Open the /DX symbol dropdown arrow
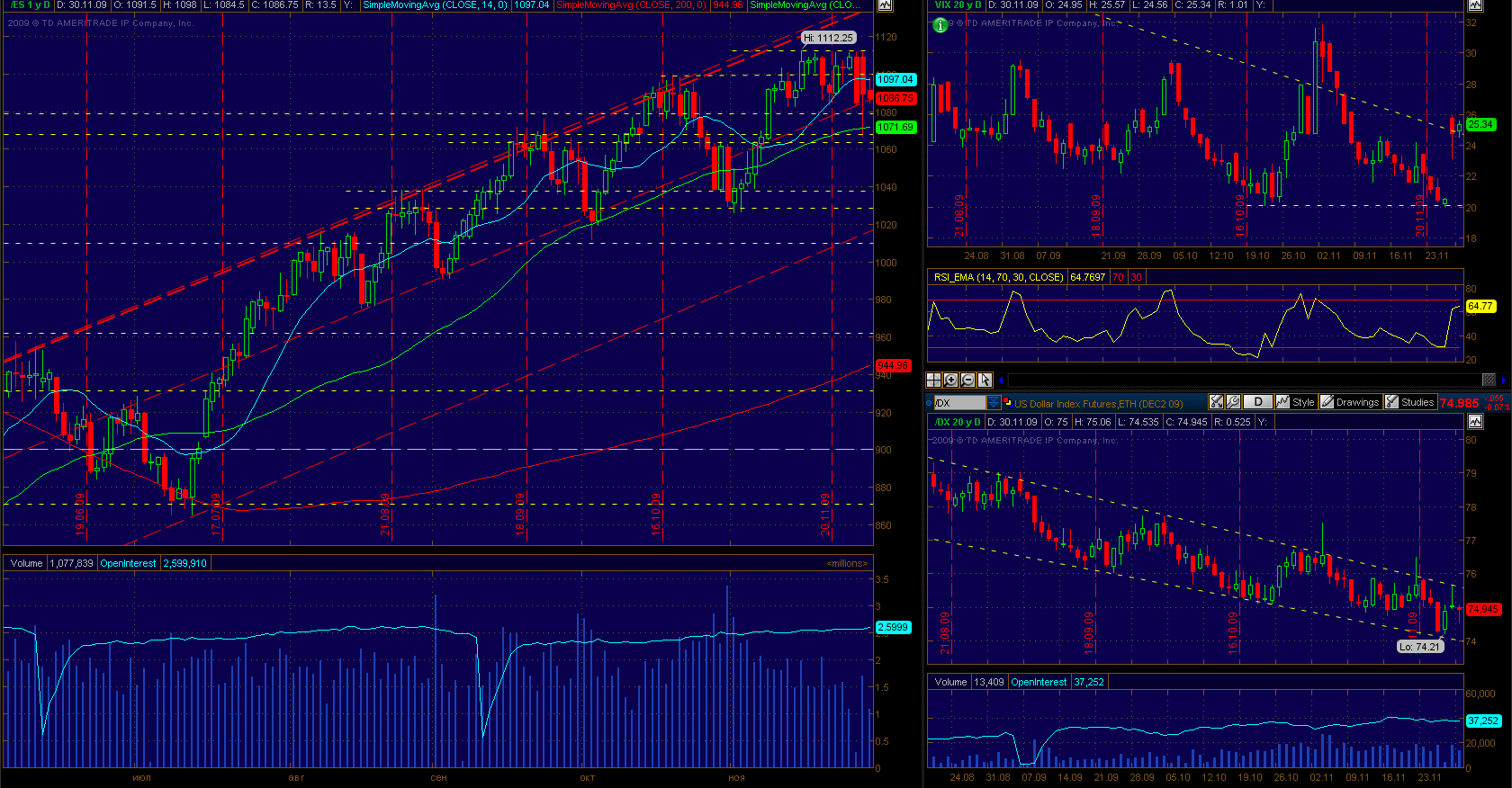The width and height of the screenshot is (1512, 788). tap(994, 402)
